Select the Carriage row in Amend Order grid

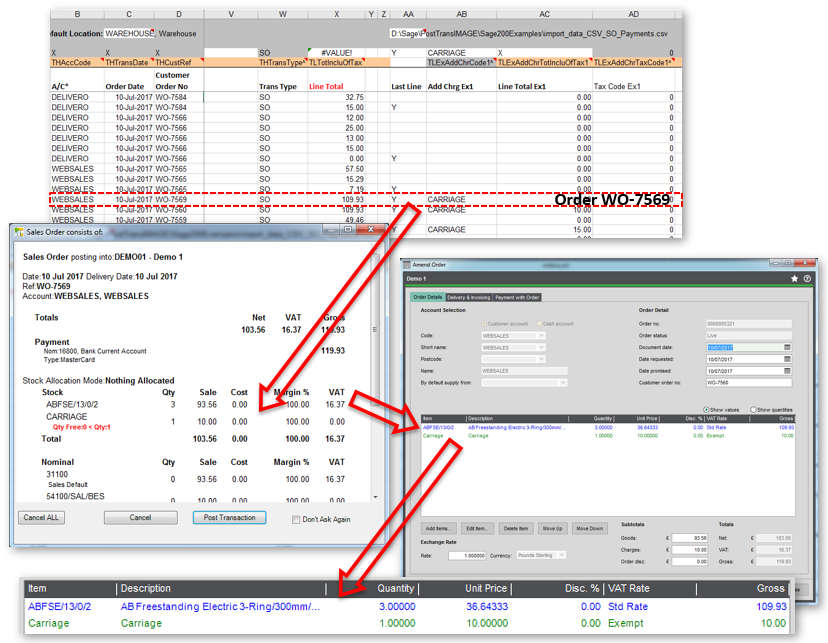pos(608,436)
